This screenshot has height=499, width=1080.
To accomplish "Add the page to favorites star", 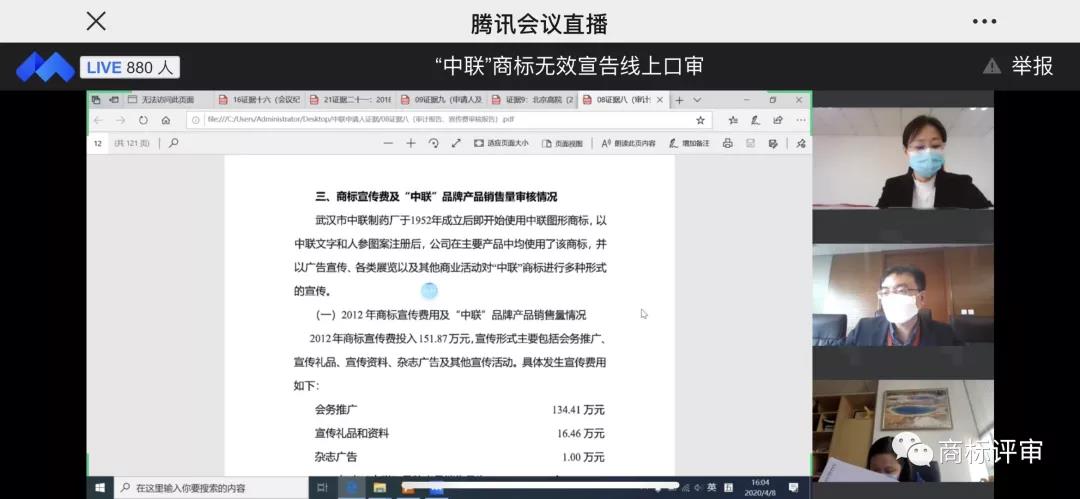I will (x=700, y=120).
